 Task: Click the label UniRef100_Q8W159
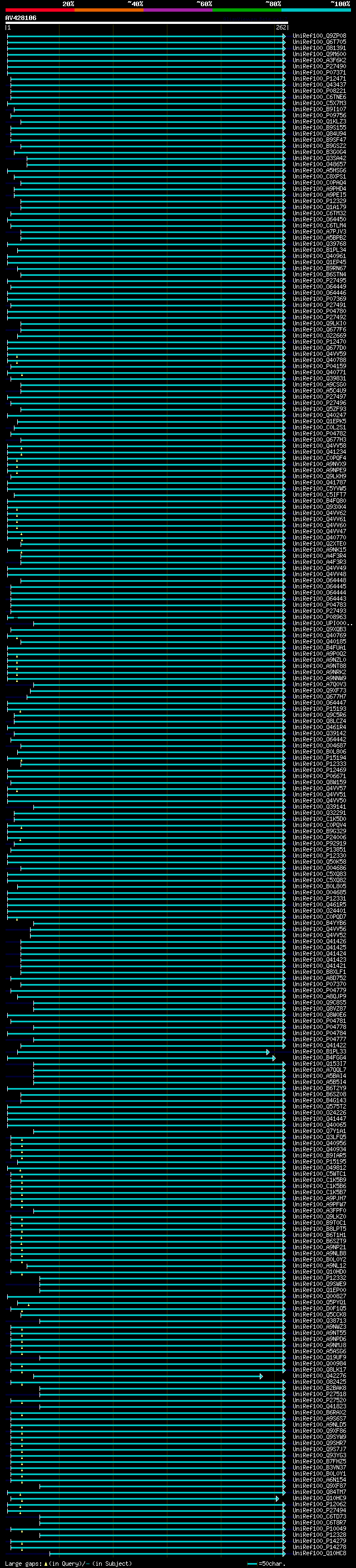(x=319, y=782)
